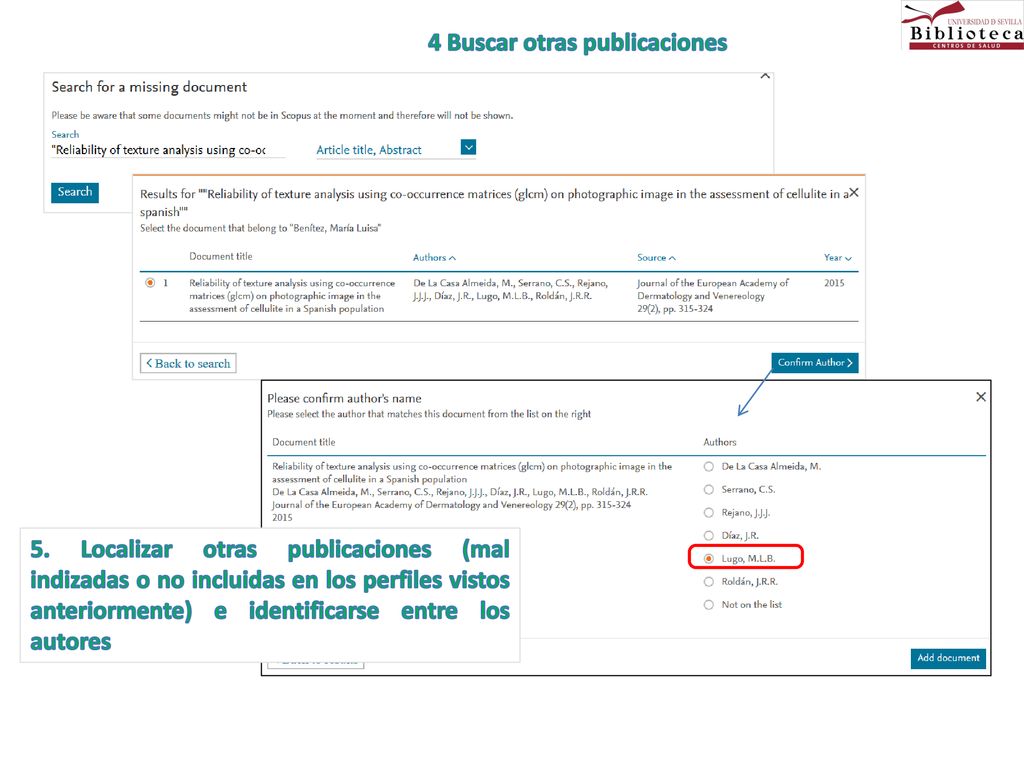Select author Serrano, C.S.
The image size is (1024, 768).
pos(709,489)
